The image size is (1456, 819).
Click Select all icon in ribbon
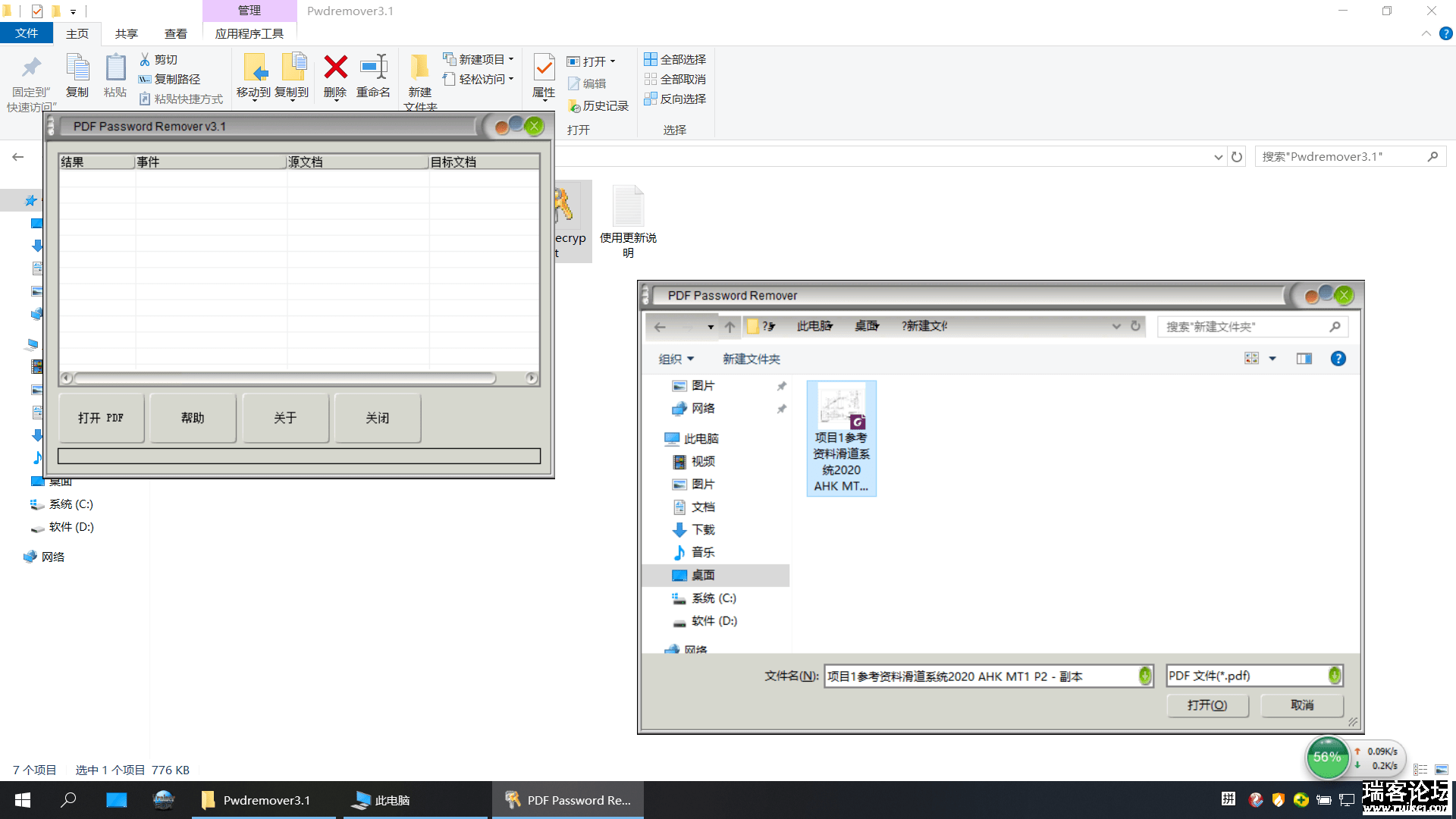[650, 59]
